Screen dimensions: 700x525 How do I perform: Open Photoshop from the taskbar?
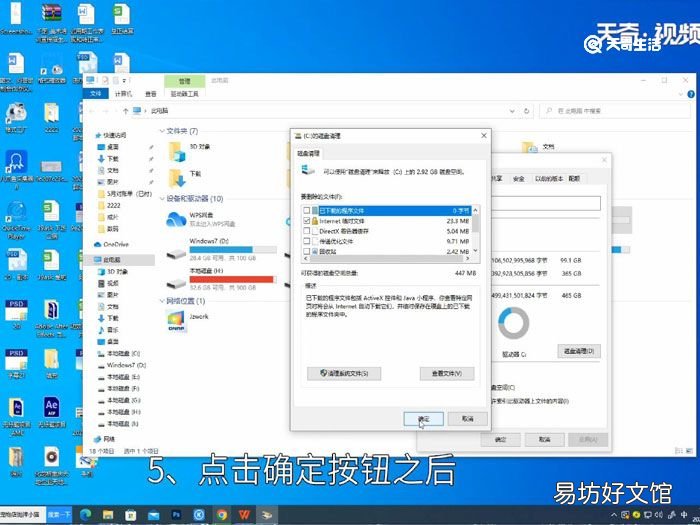tap(176, 515)
